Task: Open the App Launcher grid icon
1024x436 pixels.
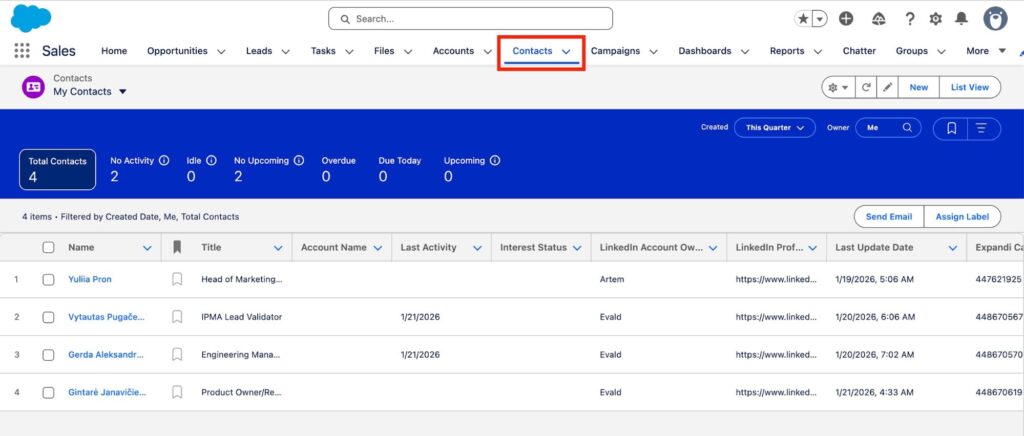Action: pyautogui.click(x=22, y=51)
